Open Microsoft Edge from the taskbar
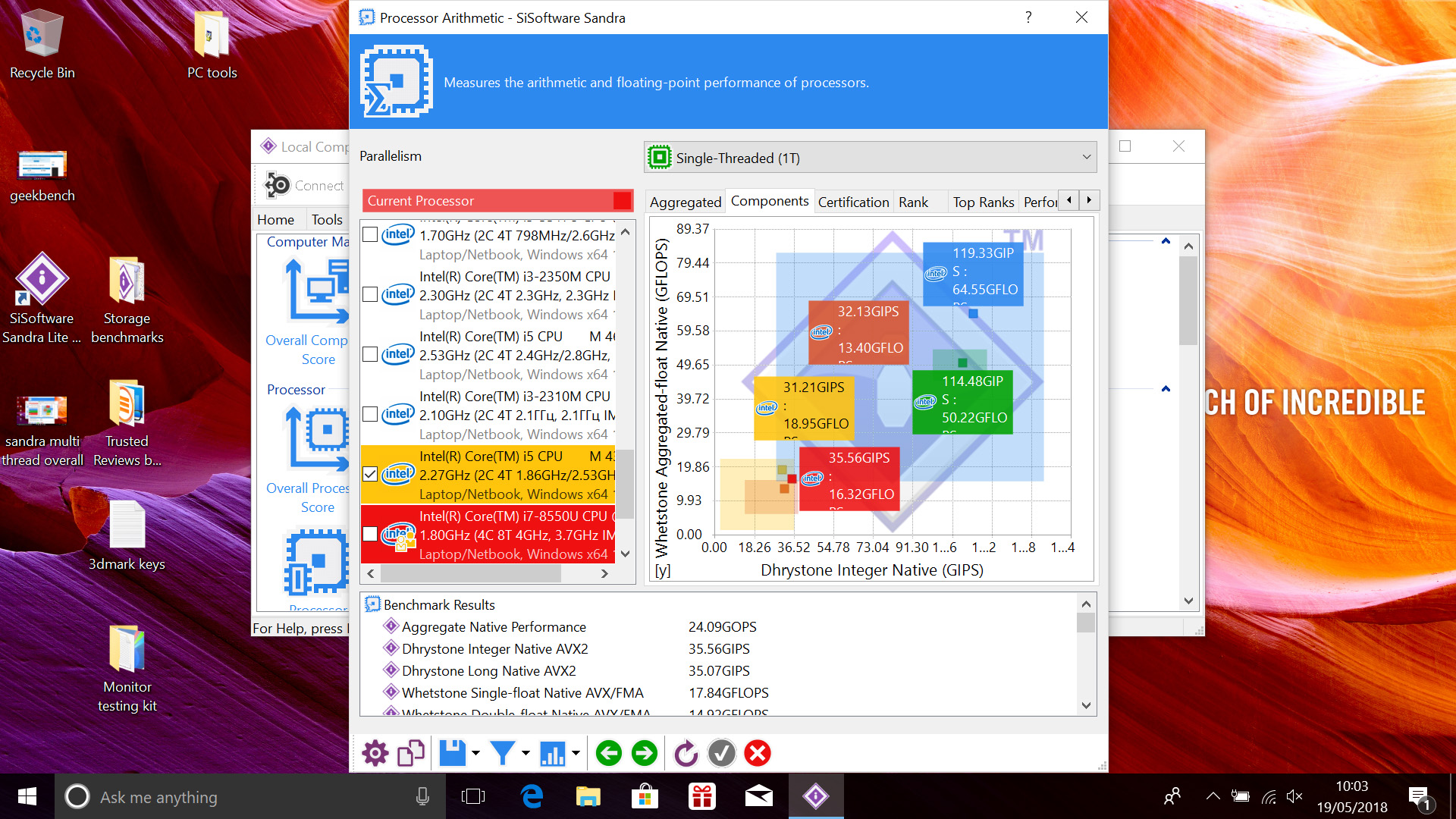The image size is (1456, 819). [532, 796]
